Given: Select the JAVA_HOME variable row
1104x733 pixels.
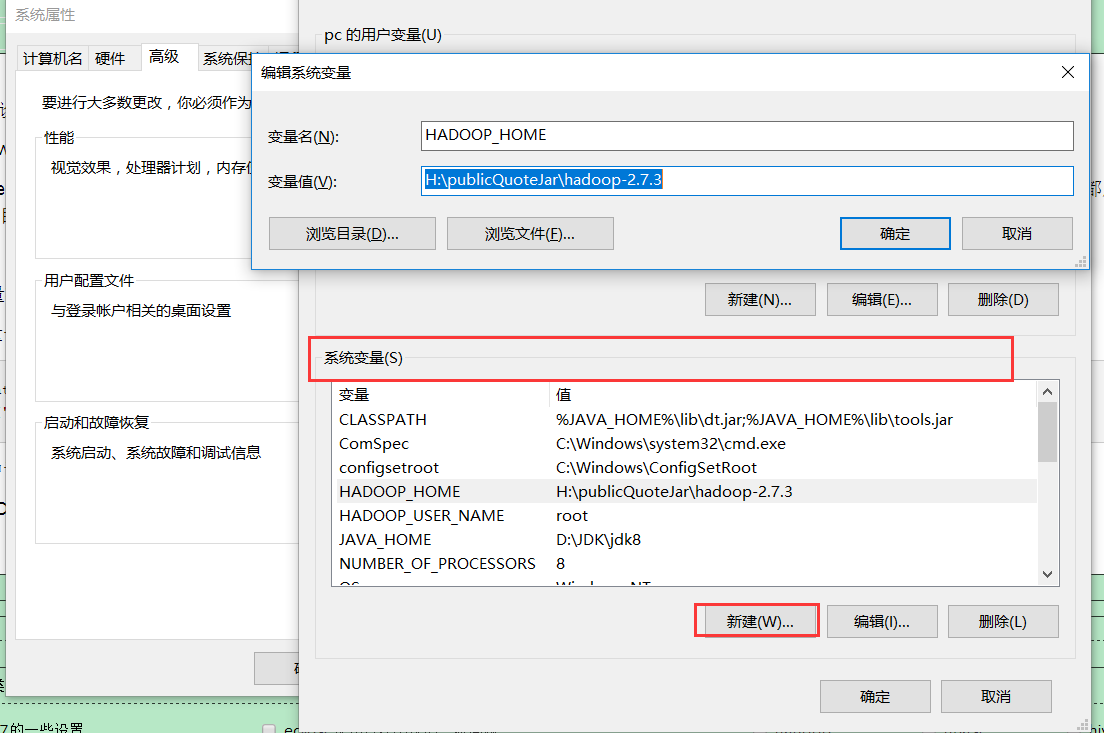Looking at the screenshot, I should [x=686, y=539].
